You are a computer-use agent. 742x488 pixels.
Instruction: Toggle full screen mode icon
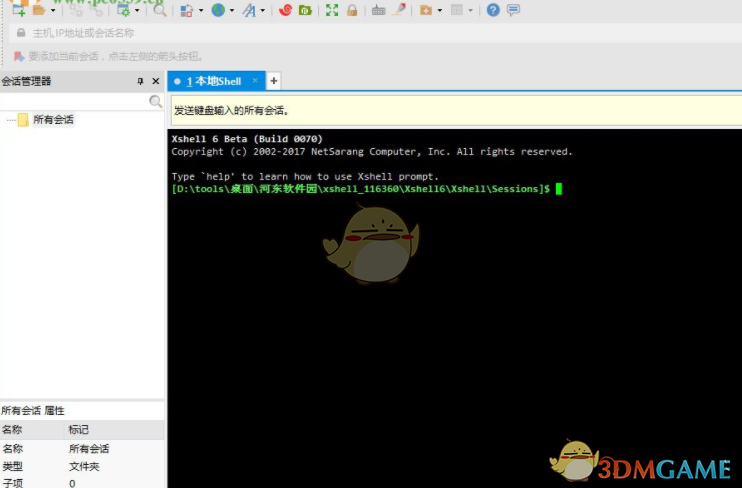[333, 10]
